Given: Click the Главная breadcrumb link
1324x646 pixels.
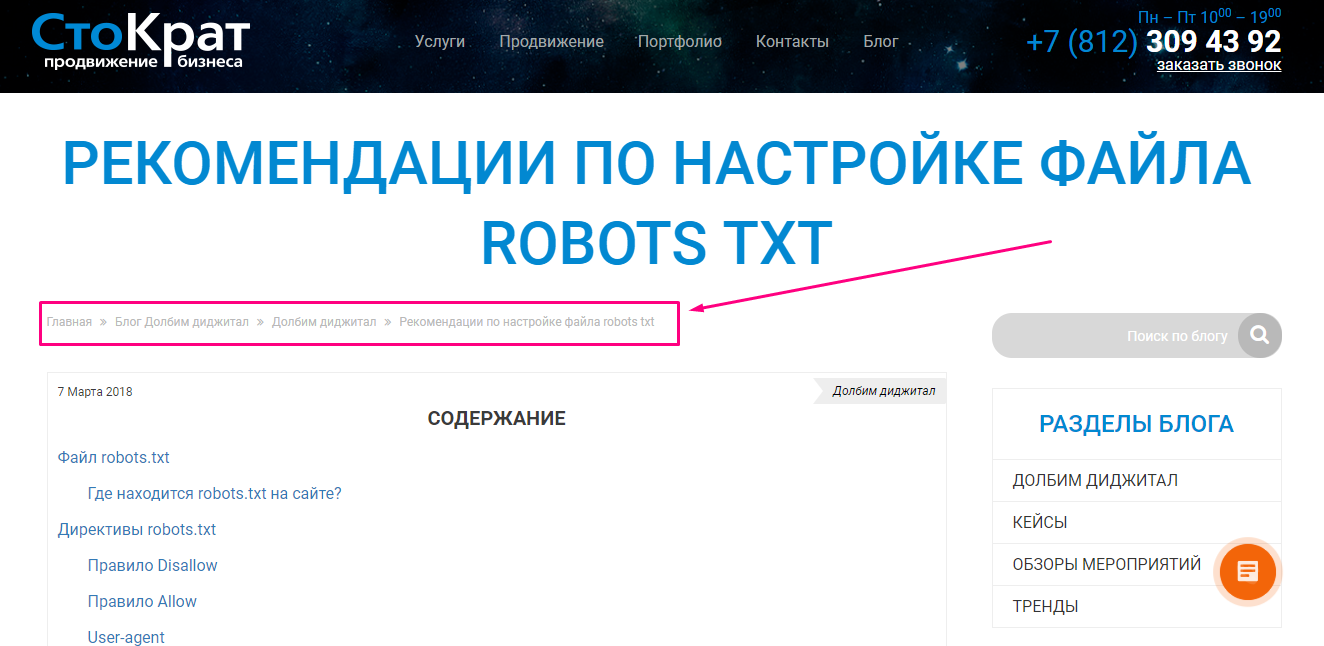Looking at the screenshot, I should click(x=69, y=322).
